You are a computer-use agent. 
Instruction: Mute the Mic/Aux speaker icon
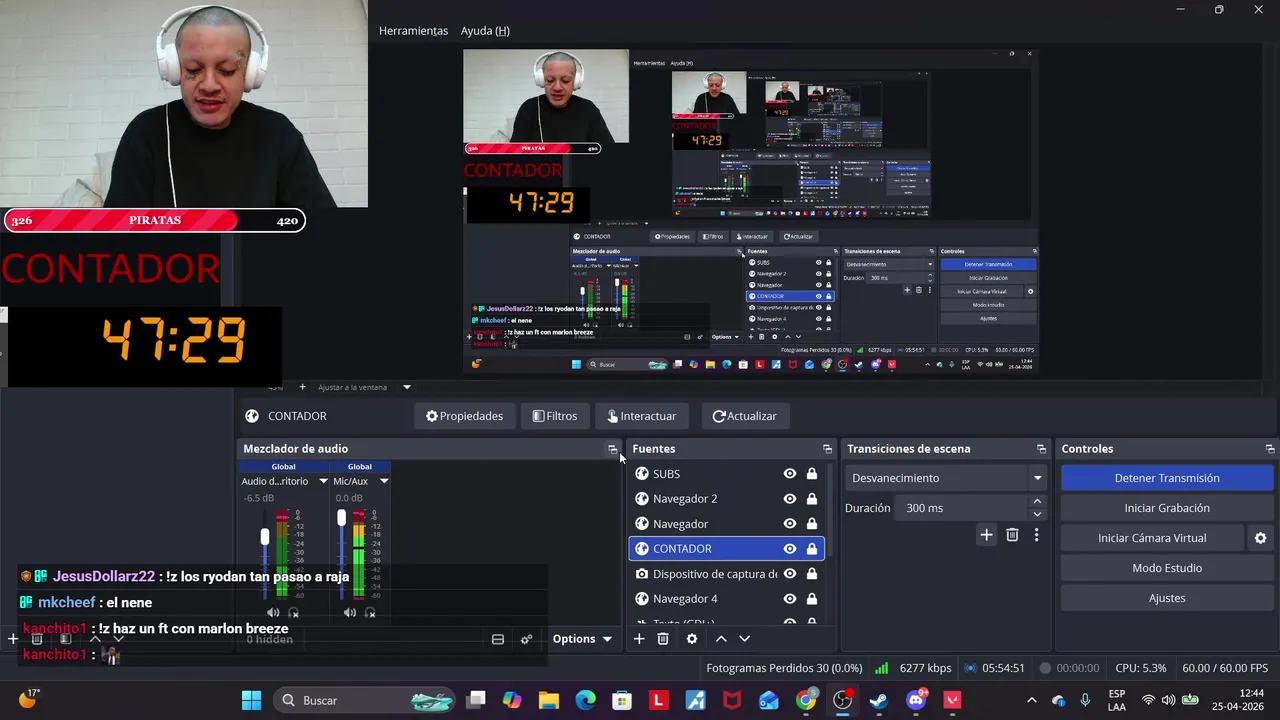[349, 612]
